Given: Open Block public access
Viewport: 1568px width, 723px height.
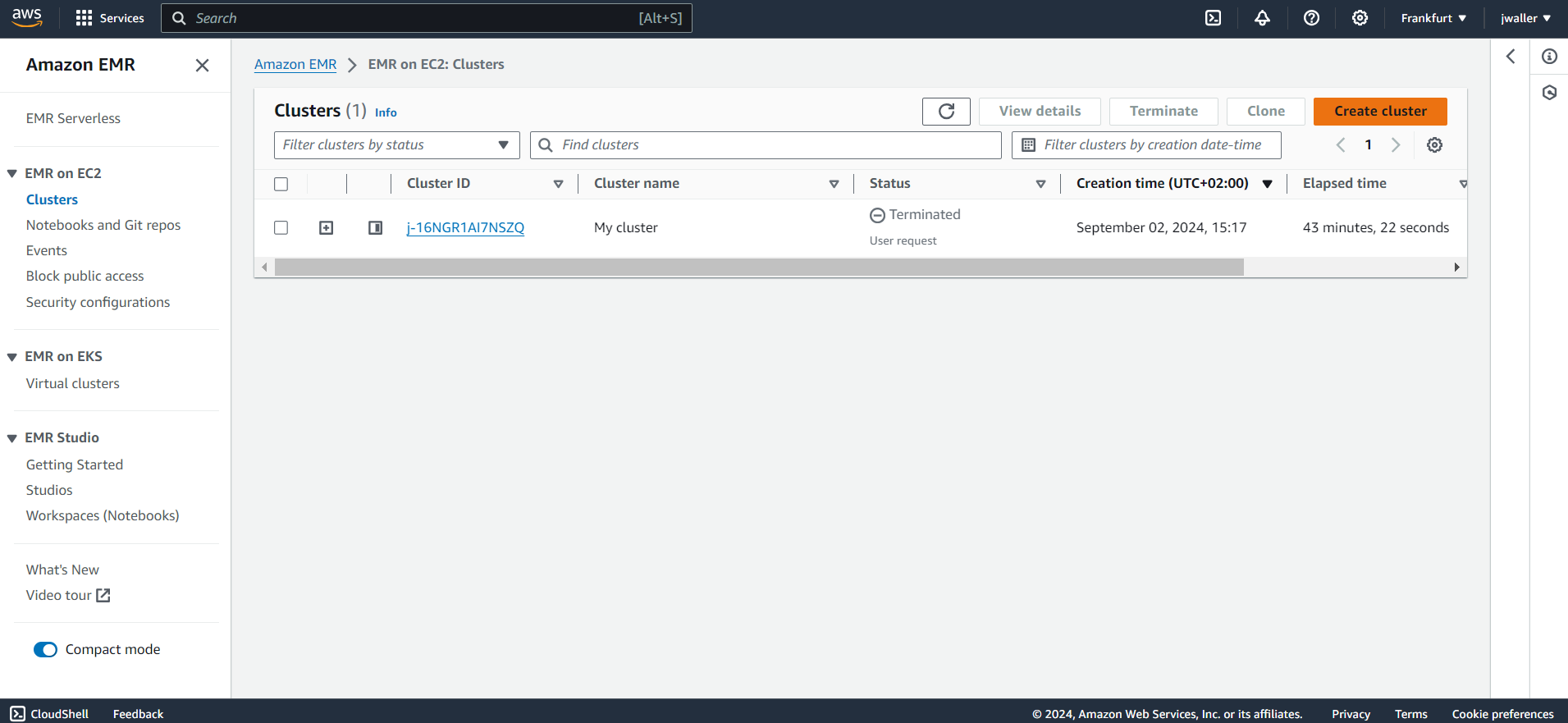Looking at the screenshot, I should click(85, 276).
